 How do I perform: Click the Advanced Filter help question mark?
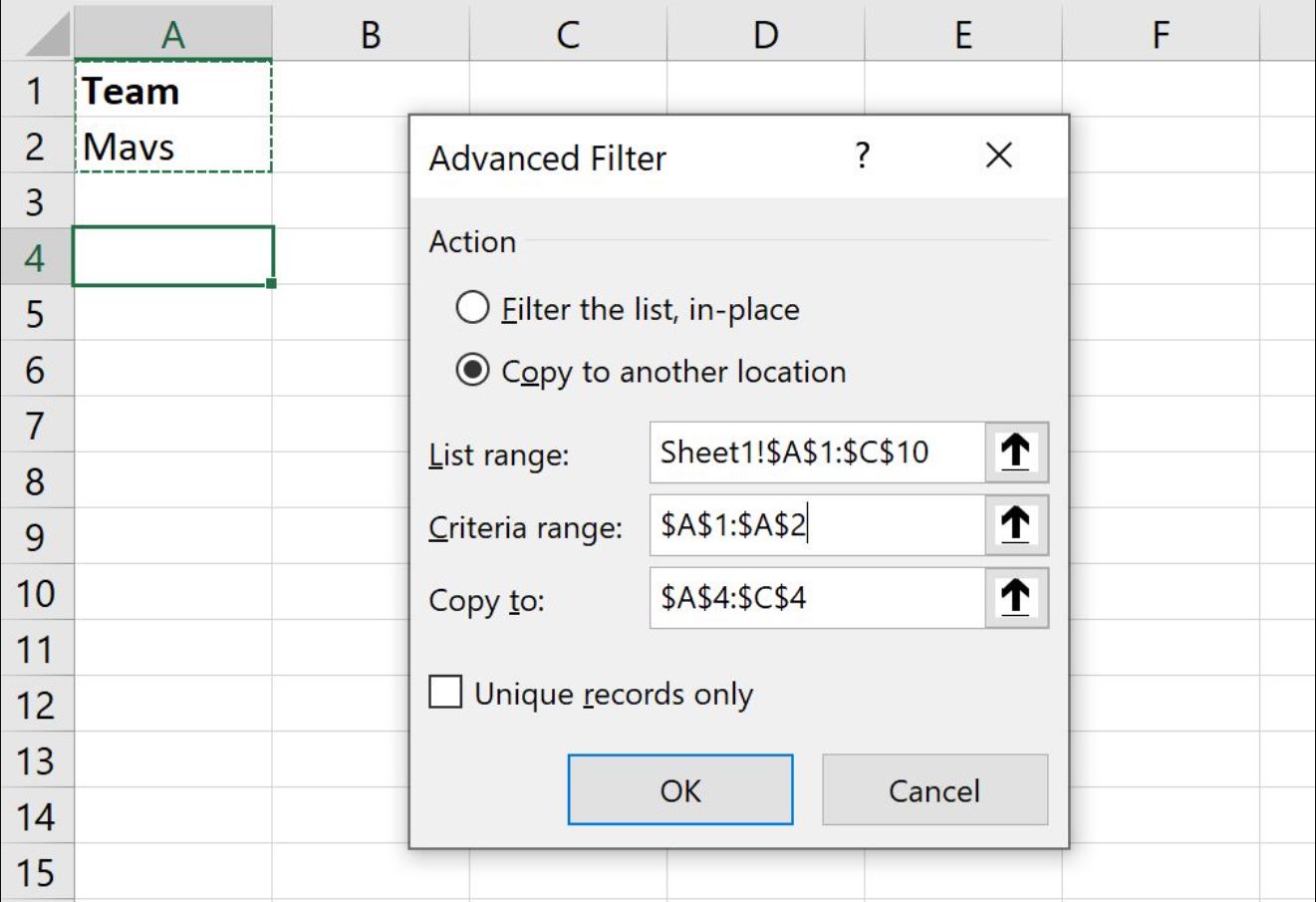(863, 156)
